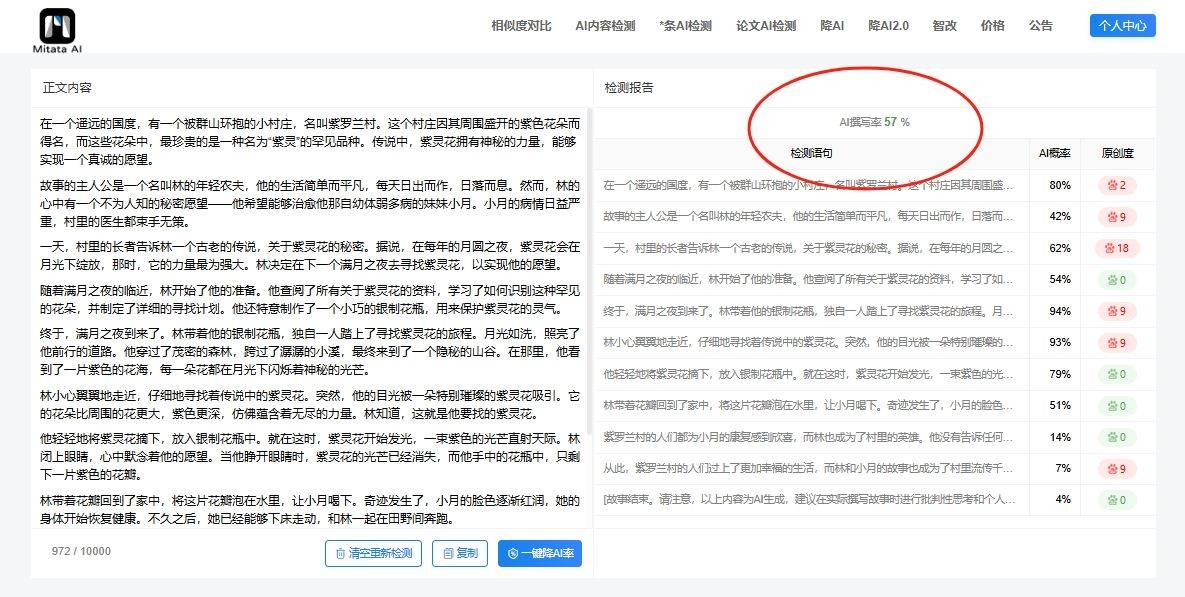Viewport: 1185px width, 597px height.
Task: Click the originality badge in the 93% row
Action: [x=1117, y=343]
